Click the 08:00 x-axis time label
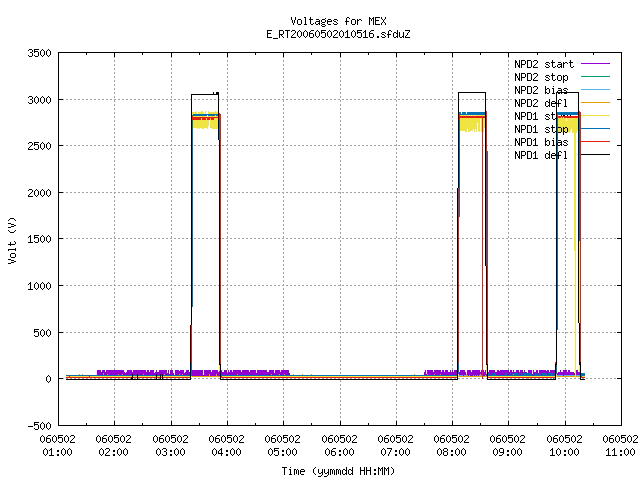The image size is (640, 480). click(452, 452)
